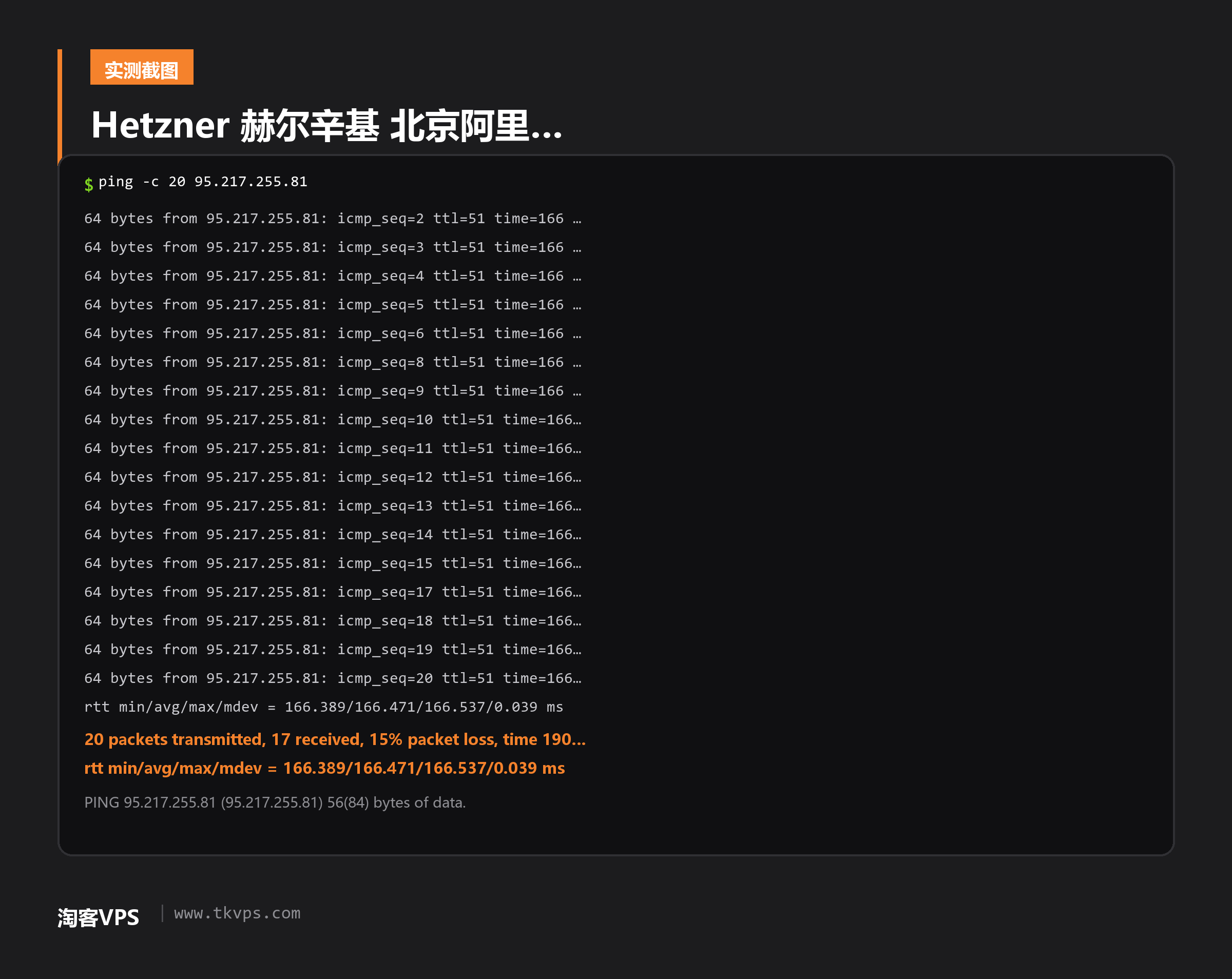
Task: Select the icmp_seq=2 ping line
Action: coord(333,219)
